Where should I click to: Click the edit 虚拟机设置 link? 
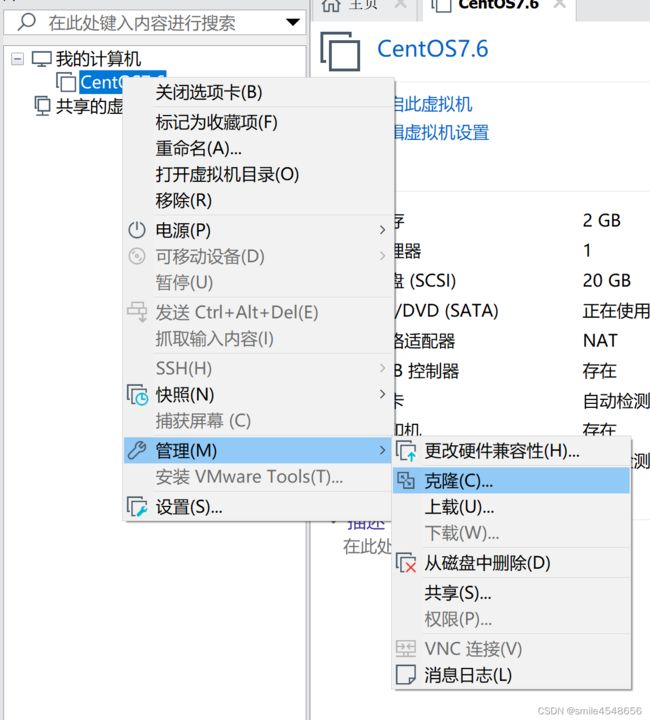tap(442, 133)
